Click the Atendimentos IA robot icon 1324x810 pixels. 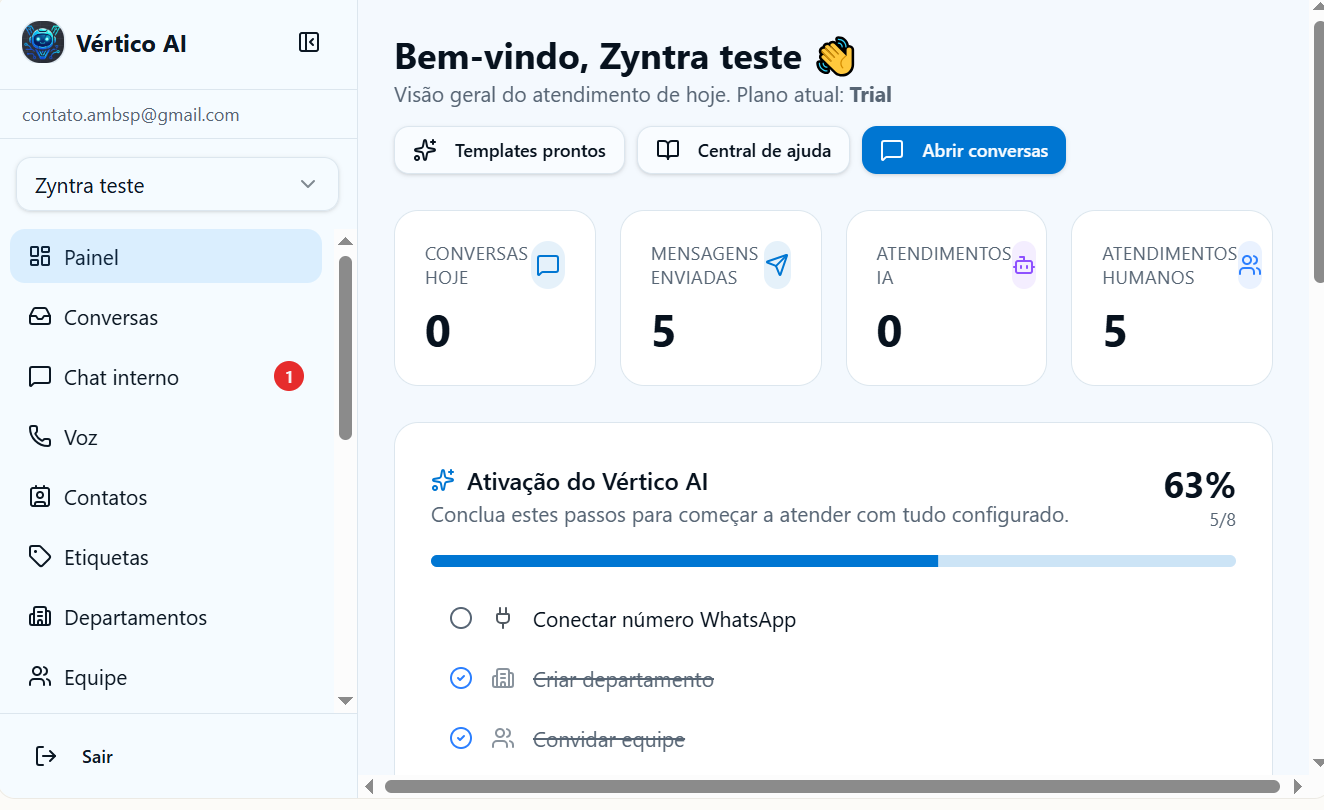click(x=1024, y=265)
